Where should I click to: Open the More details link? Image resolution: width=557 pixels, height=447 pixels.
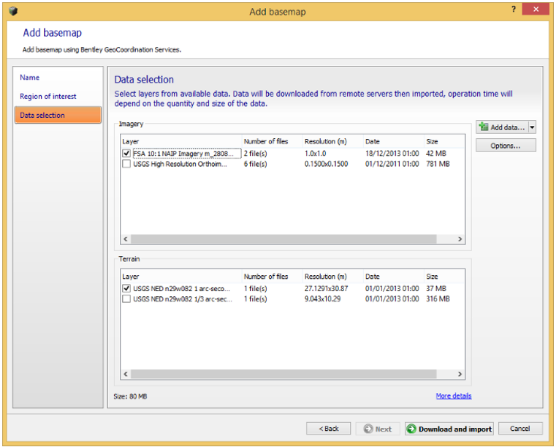click(453, 396)
